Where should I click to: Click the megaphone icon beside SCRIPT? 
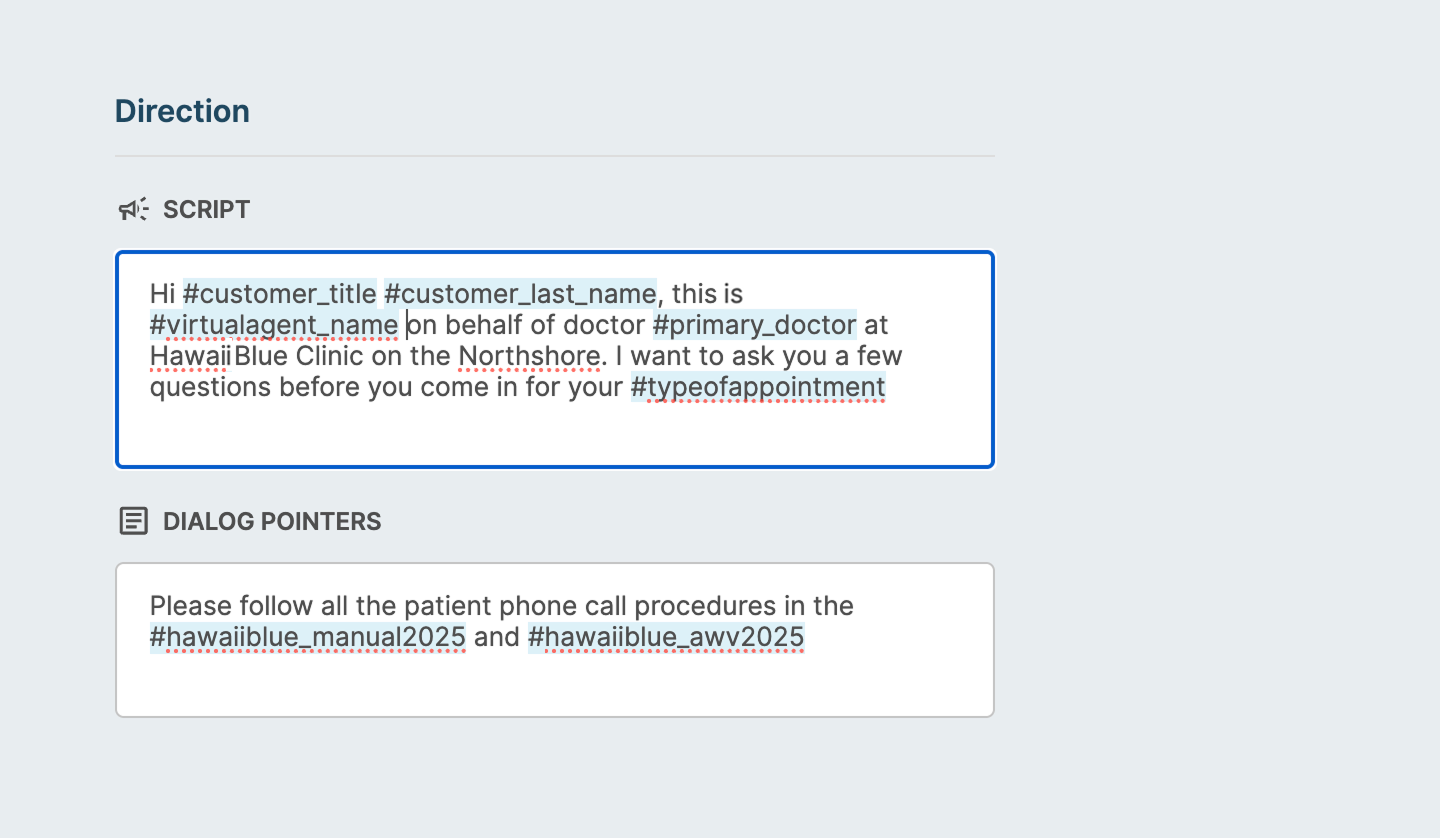click(x=133, y=209)
